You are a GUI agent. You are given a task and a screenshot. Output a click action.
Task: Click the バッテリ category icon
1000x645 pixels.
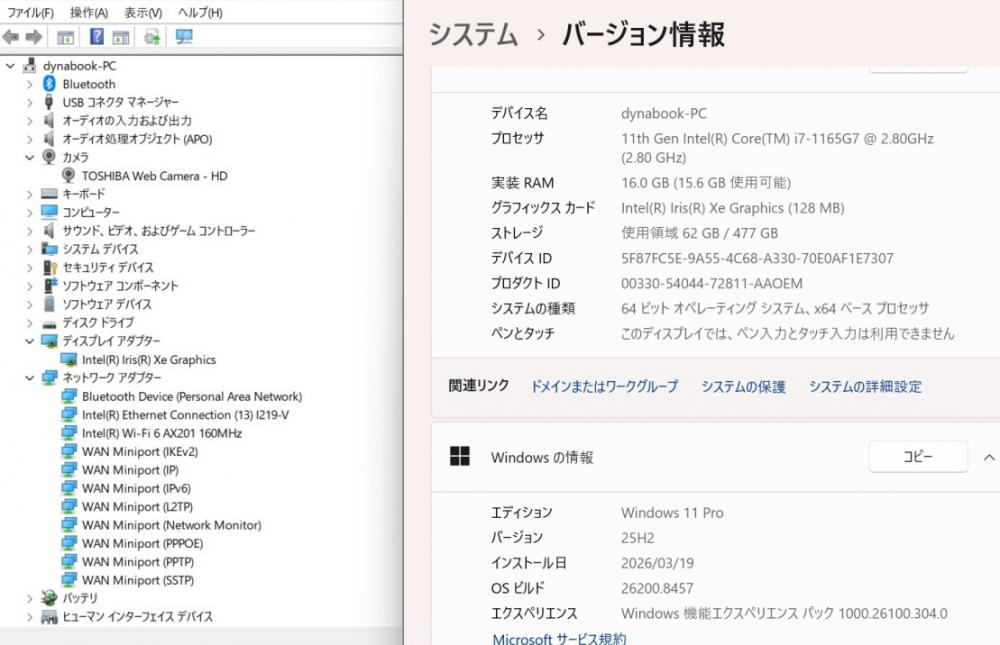(x=49, y=598)
